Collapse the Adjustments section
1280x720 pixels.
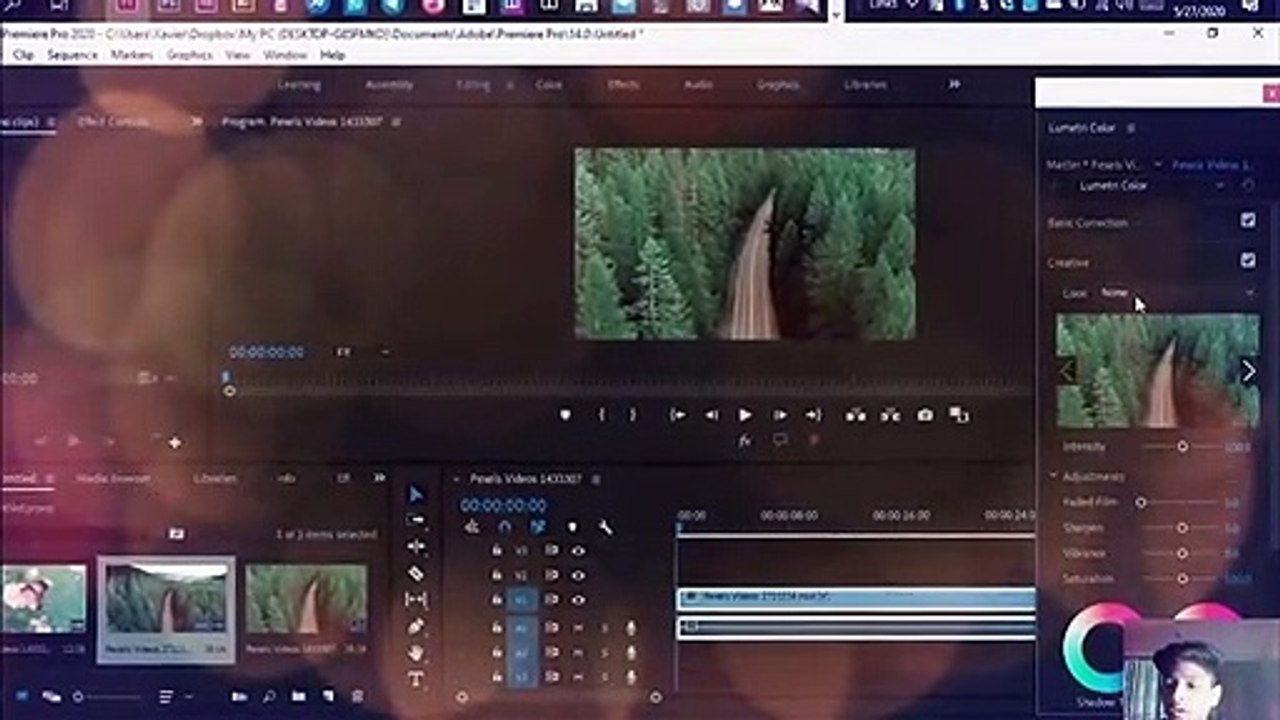[x=1053, y=476]
